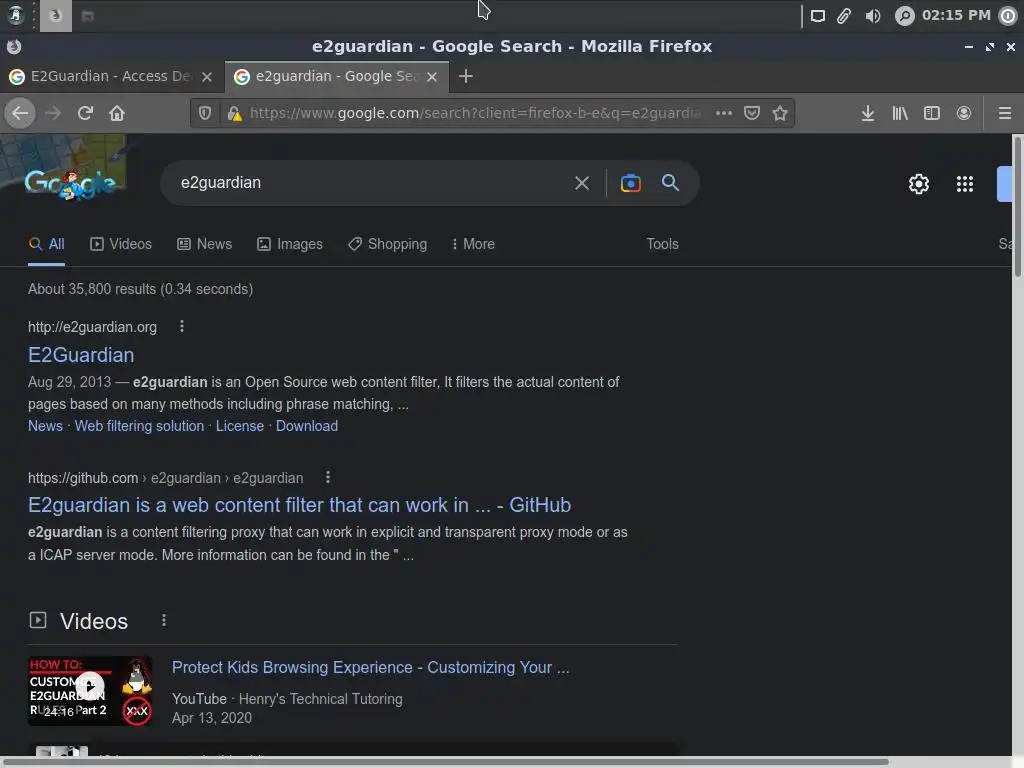This screenshot has width=1024, height=768.
Task: Open Firefox hamburger menu
Action: 1005,113
